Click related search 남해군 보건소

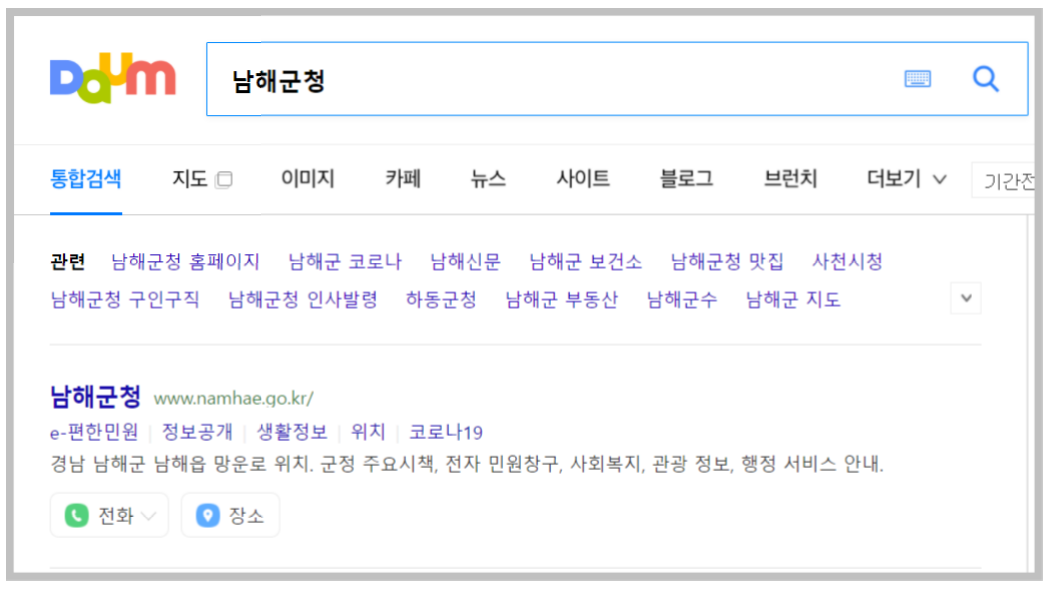coord(586,261)
